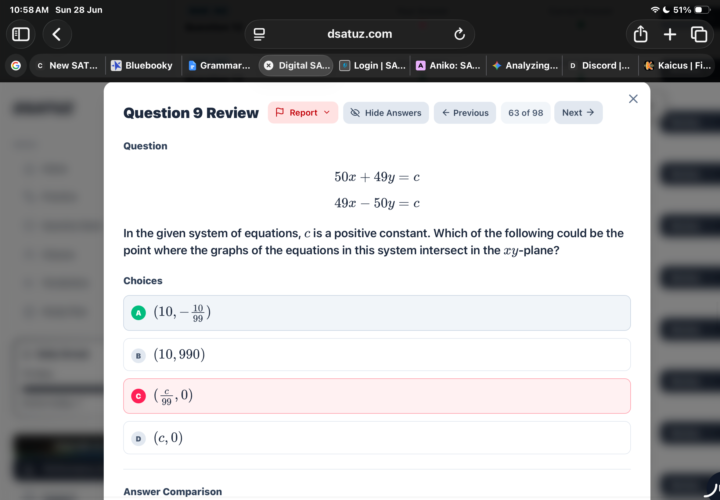Click the Answer Comparison heading
720x500 pixels.
pos(173,492)
